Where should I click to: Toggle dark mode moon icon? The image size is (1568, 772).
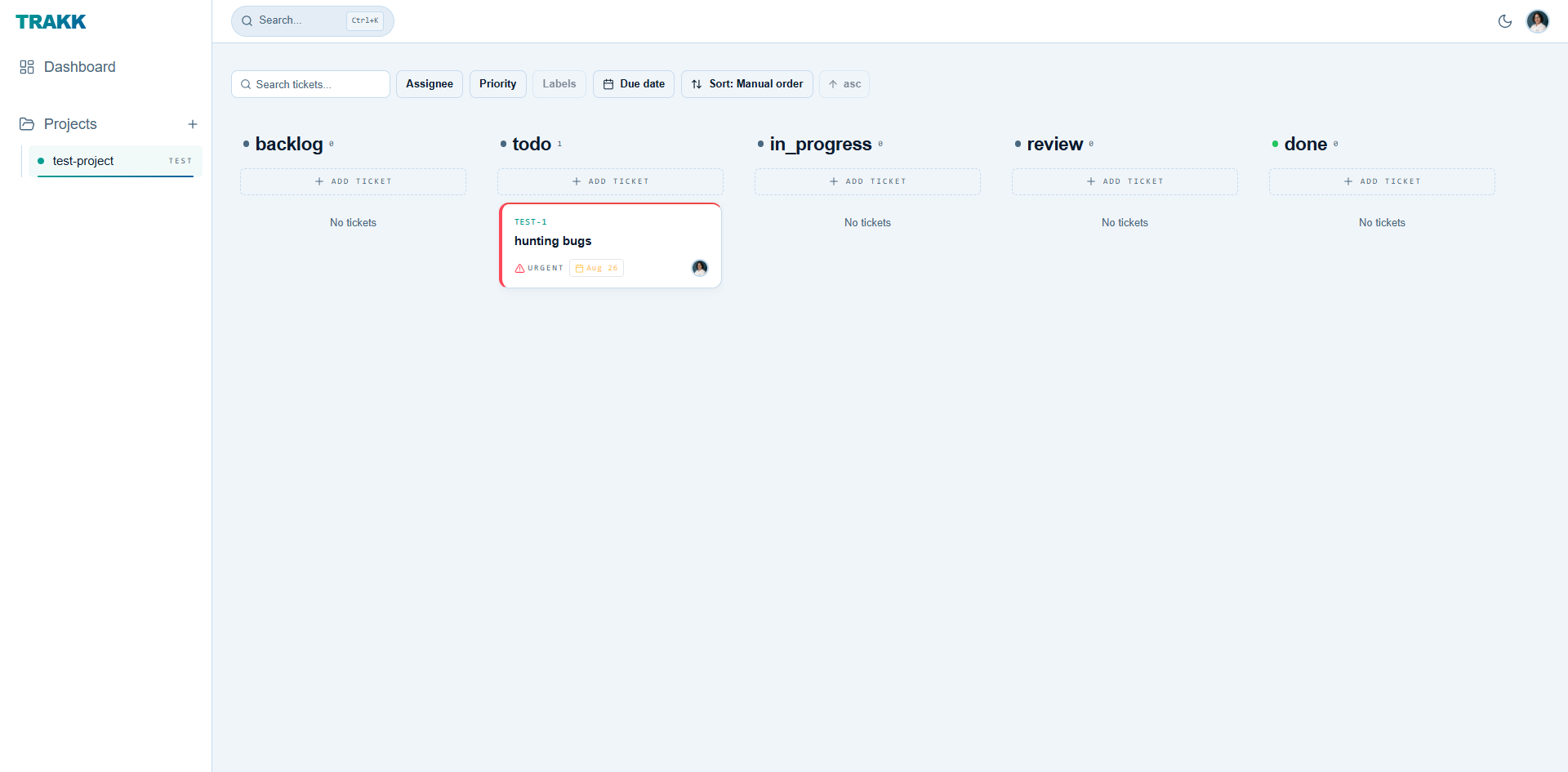(x=1505, y=21)
